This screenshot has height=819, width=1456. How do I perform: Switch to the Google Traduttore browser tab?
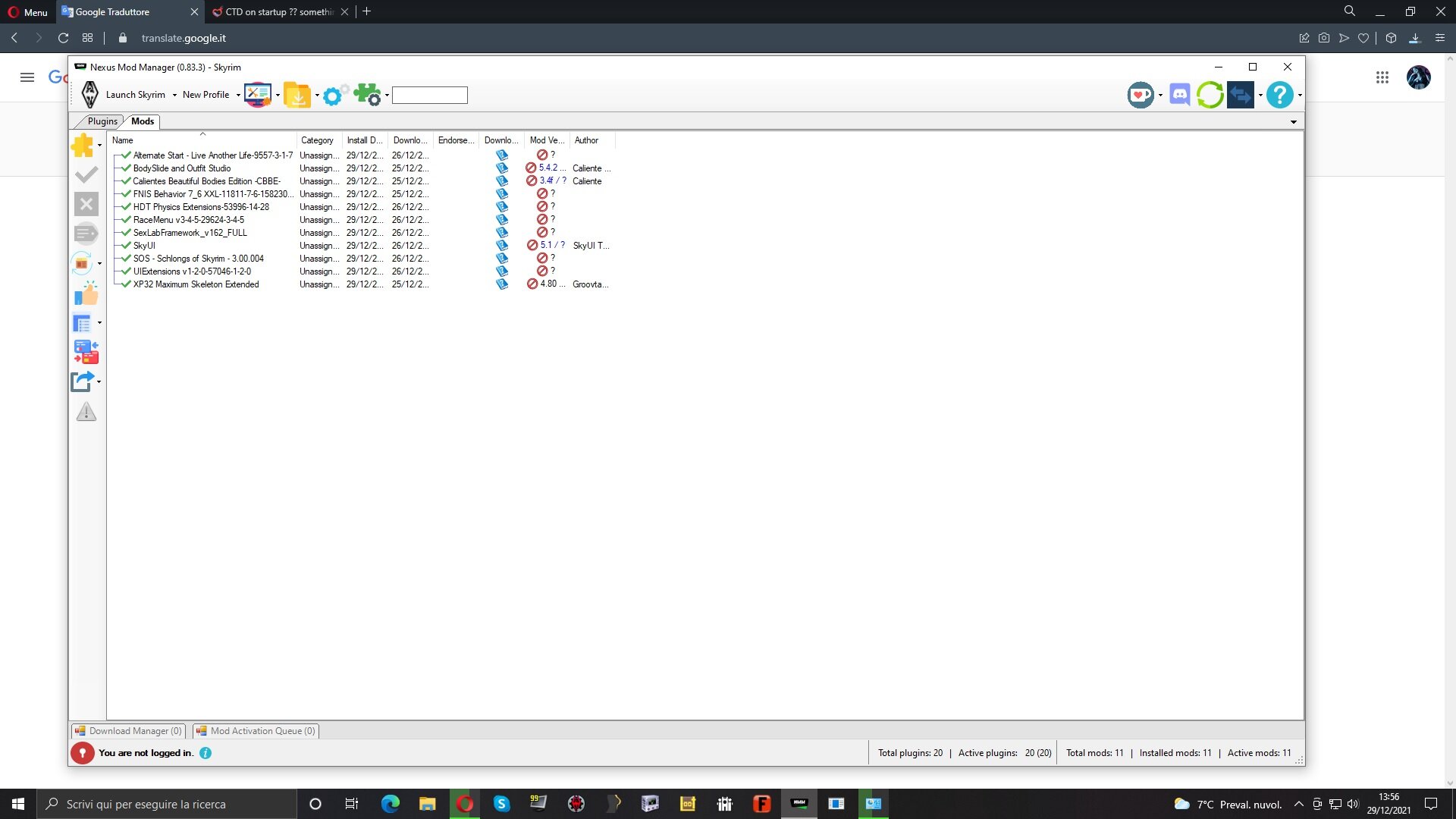(x=130, y=11)
